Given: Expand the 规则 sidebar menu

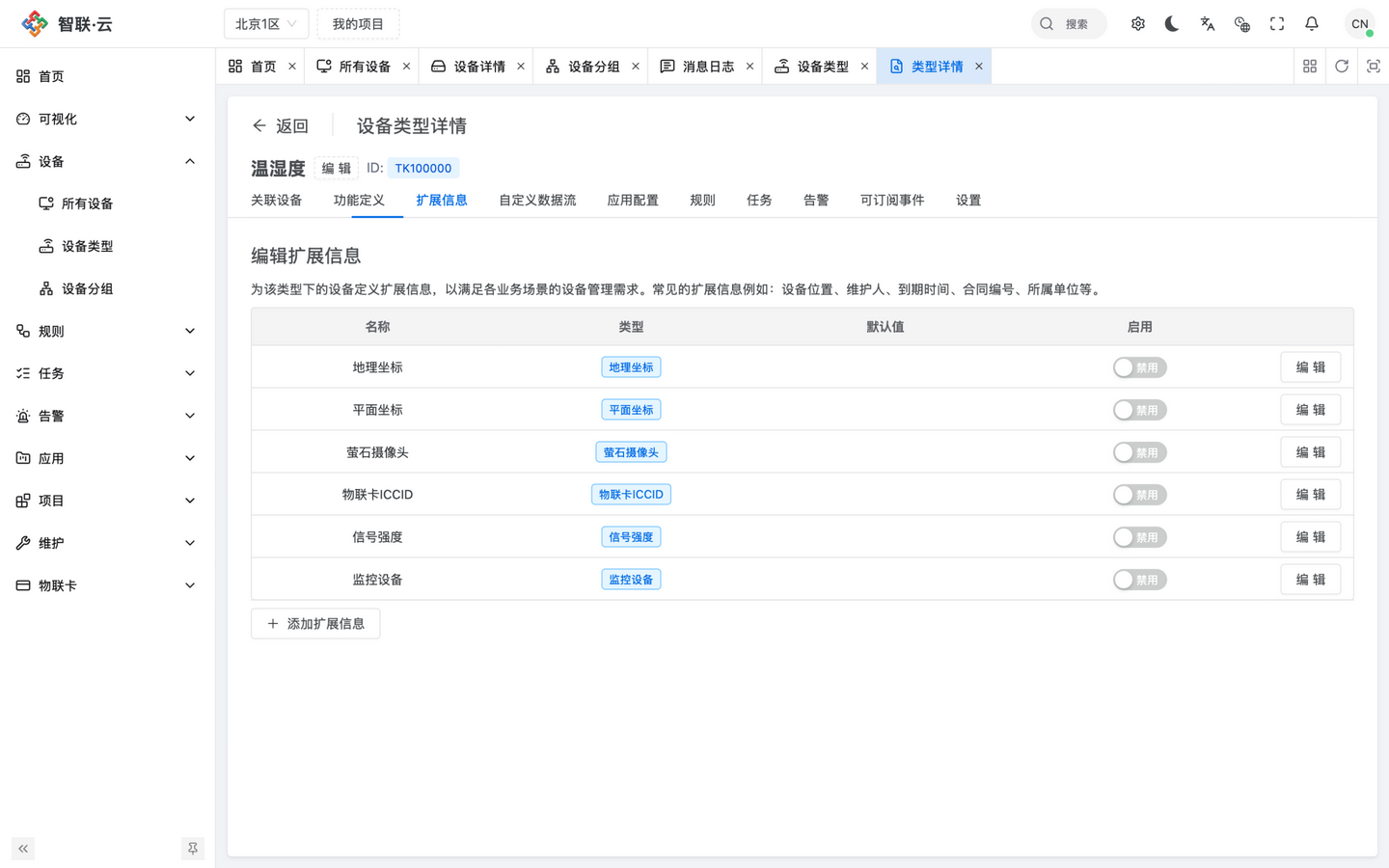Looking at the screenshot, I should pyautogui.click(x=107, y=331).
